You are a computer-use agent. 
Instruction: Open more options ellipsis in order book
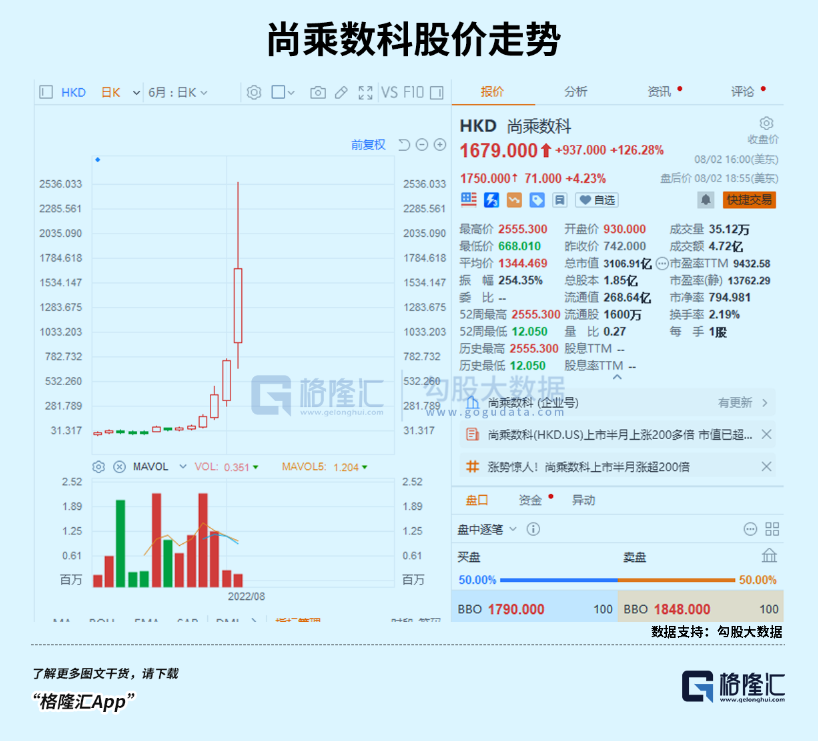pyautogui.click(x=750, y=529)
